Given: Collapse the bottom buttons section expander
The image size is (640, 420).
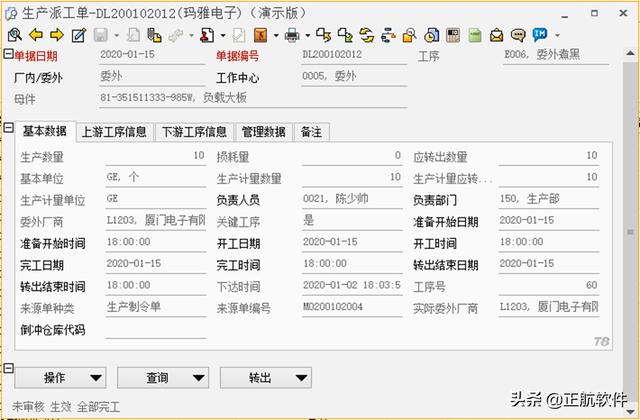Looking at the screenshot, I should (8, 368).
